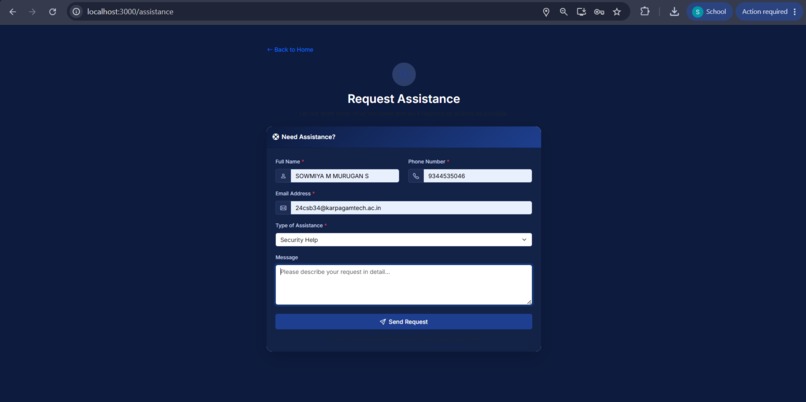Open the Type of Assistance dropdown
This screenshot has width=806, height=402.
404,240
